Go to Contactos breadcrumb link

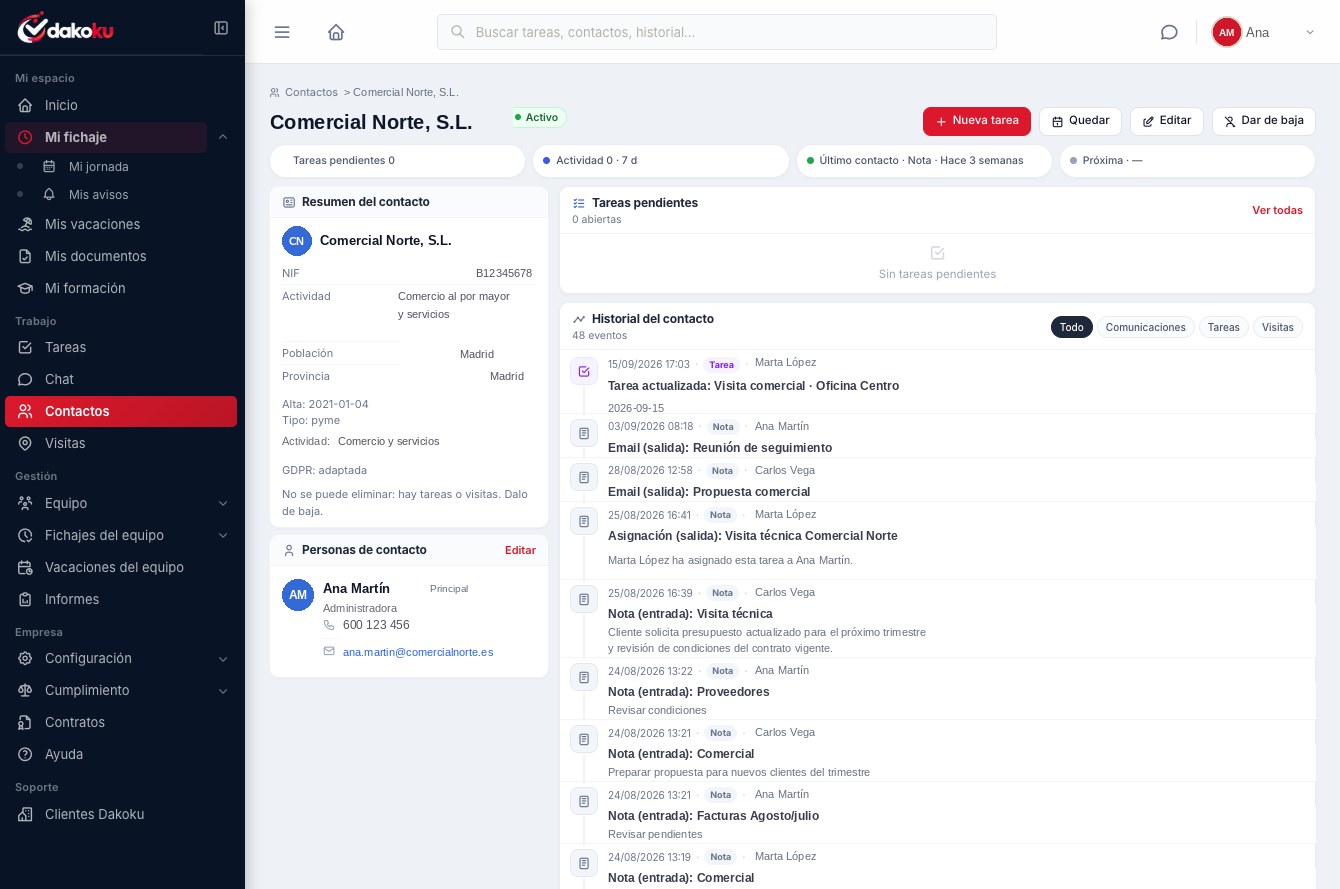311,92
